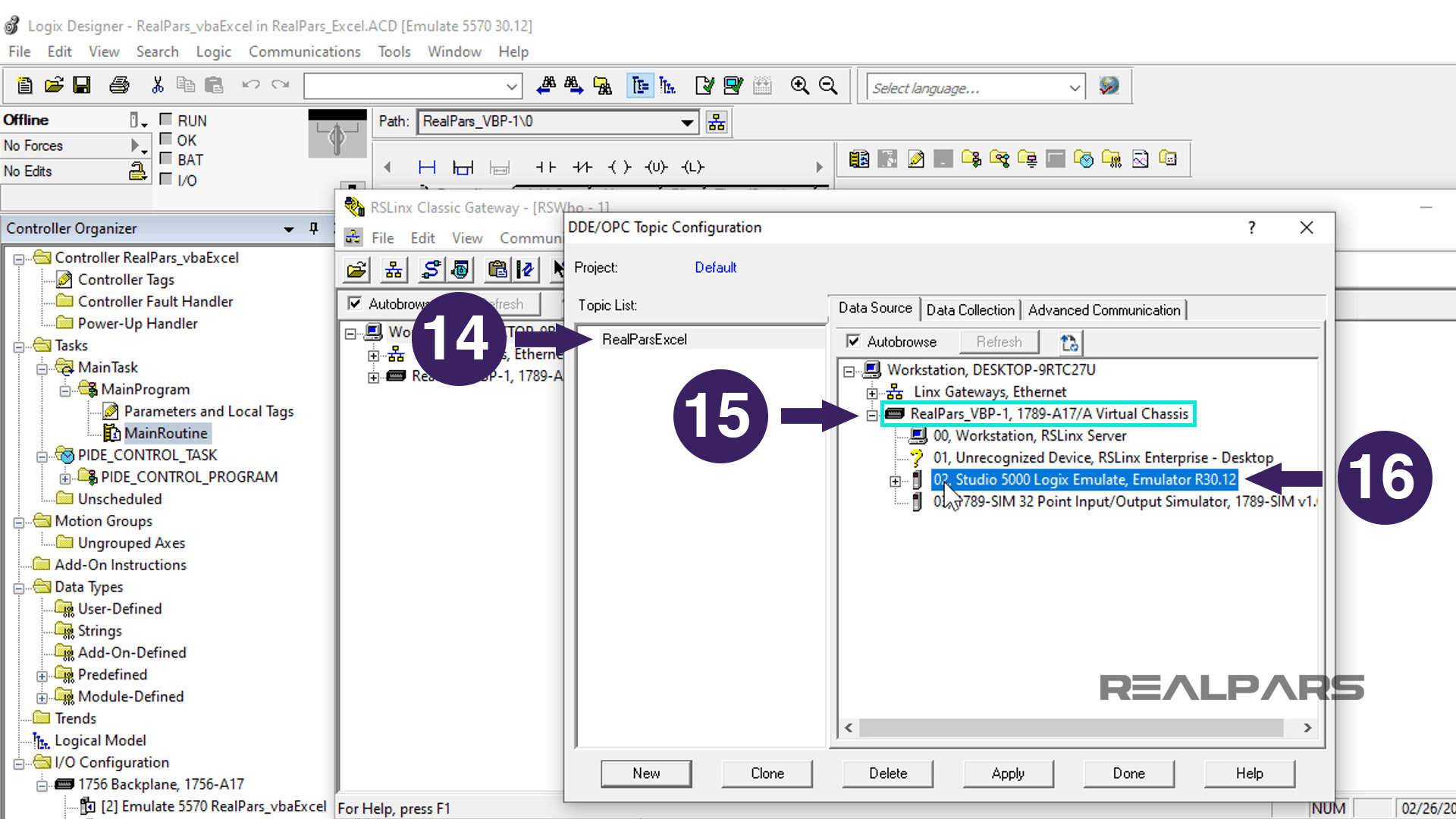The image size is (1456, 819).
Task: Select RealParsExcel in Topic List
Action: point(645,340)
